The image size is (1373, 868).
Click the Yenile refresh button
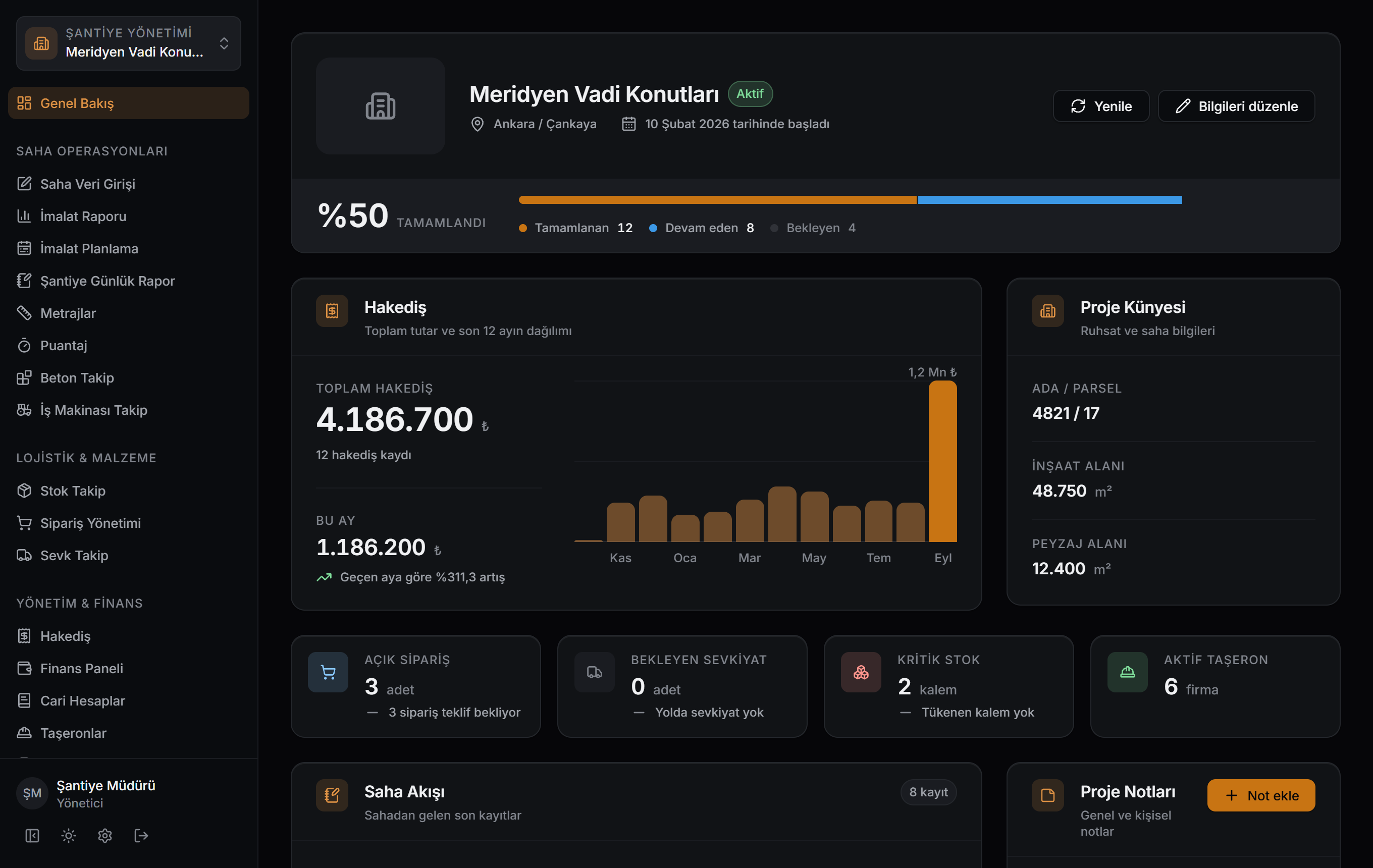1100,106
